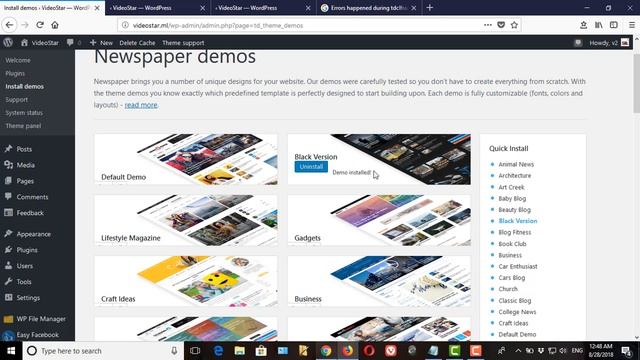Image resolution: width=640 pixels, height=360 pixels.
Task: Open Media in the sidebar
Action: tap(25, 165)
